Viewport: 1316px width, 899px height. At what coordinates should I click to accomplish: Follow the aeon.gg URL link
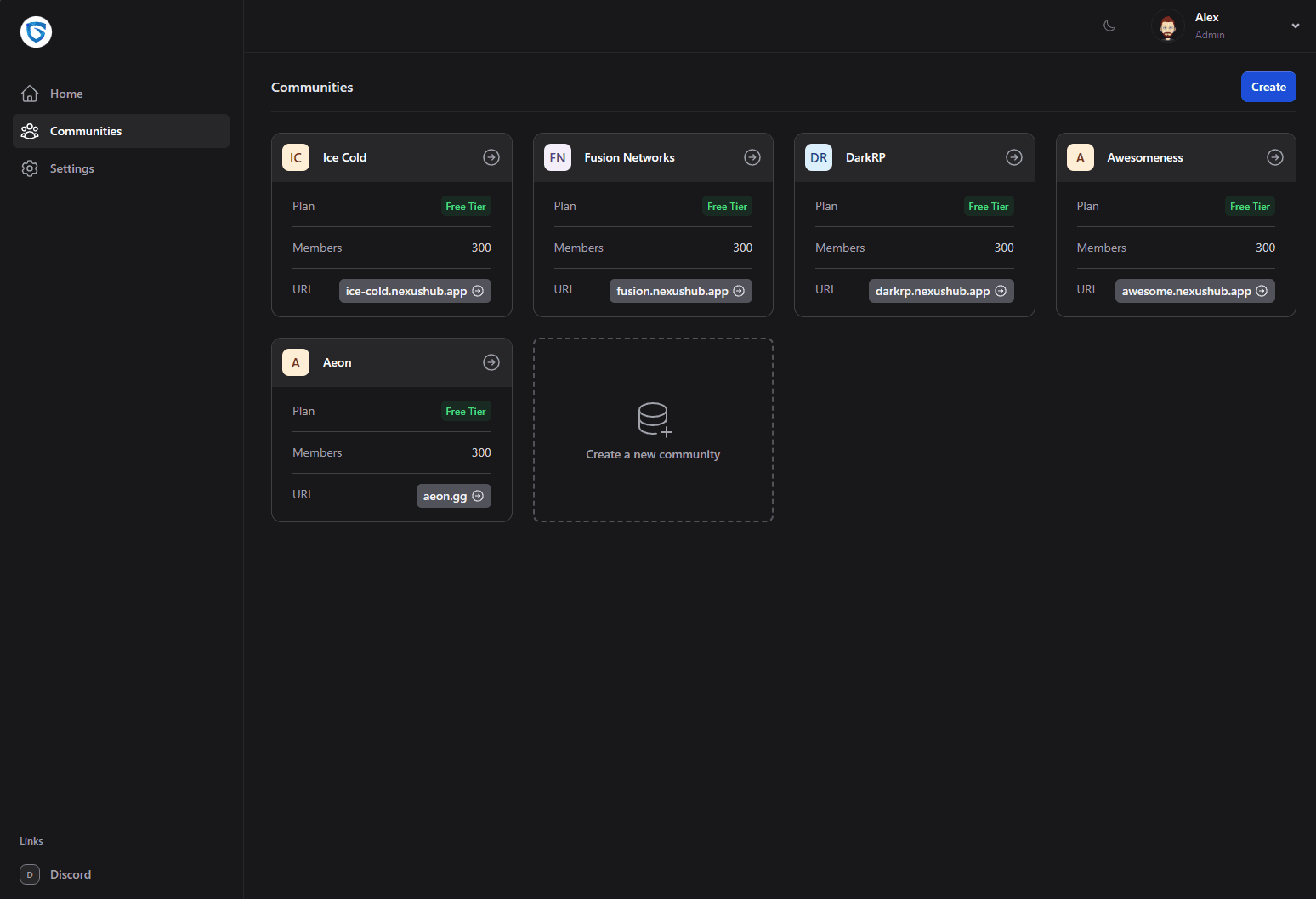click(453, 496)
